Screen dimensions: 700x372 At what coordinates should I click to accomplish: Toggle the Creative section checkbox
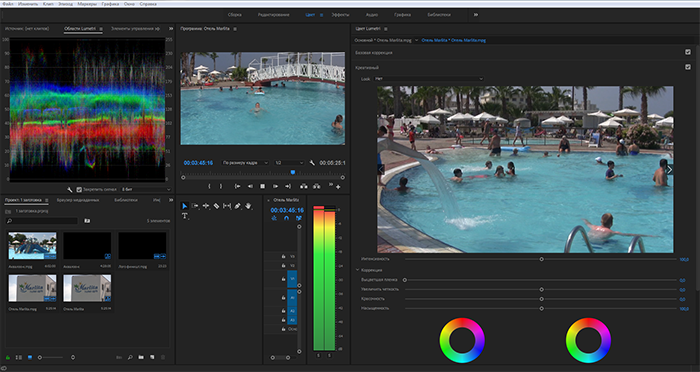coord(688,67)
